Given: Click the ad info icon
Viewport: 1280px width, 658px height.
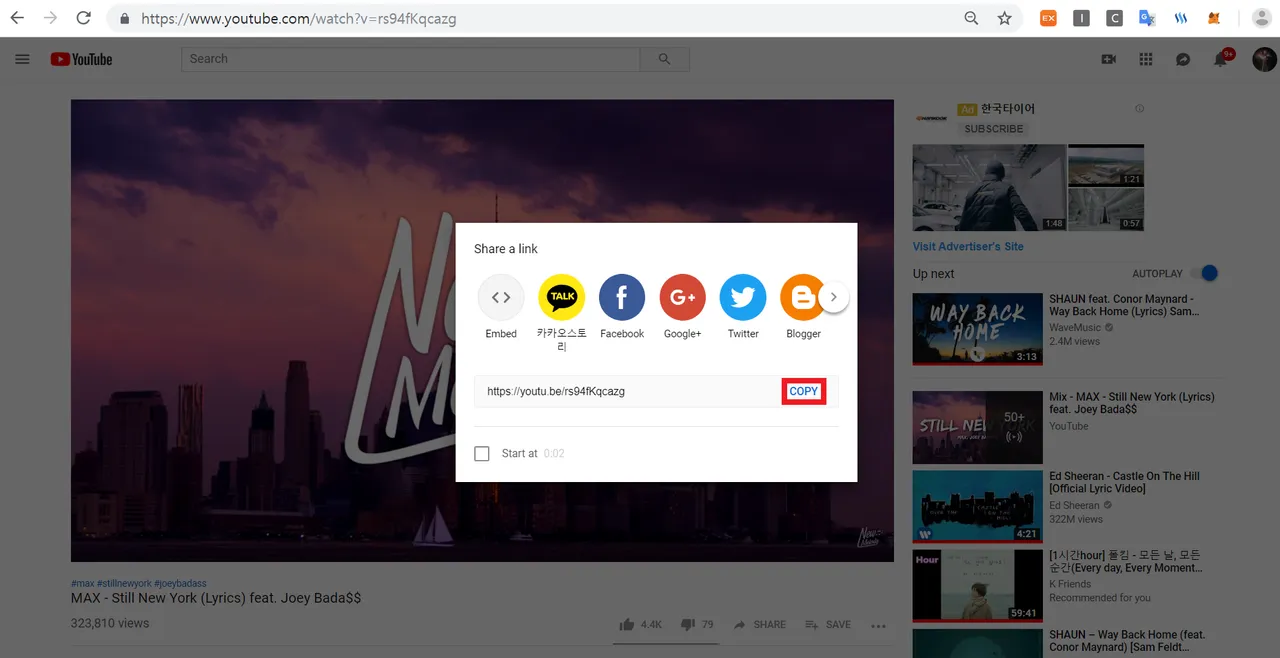Looking at the screenshot, I should (x=1139, y=108).
